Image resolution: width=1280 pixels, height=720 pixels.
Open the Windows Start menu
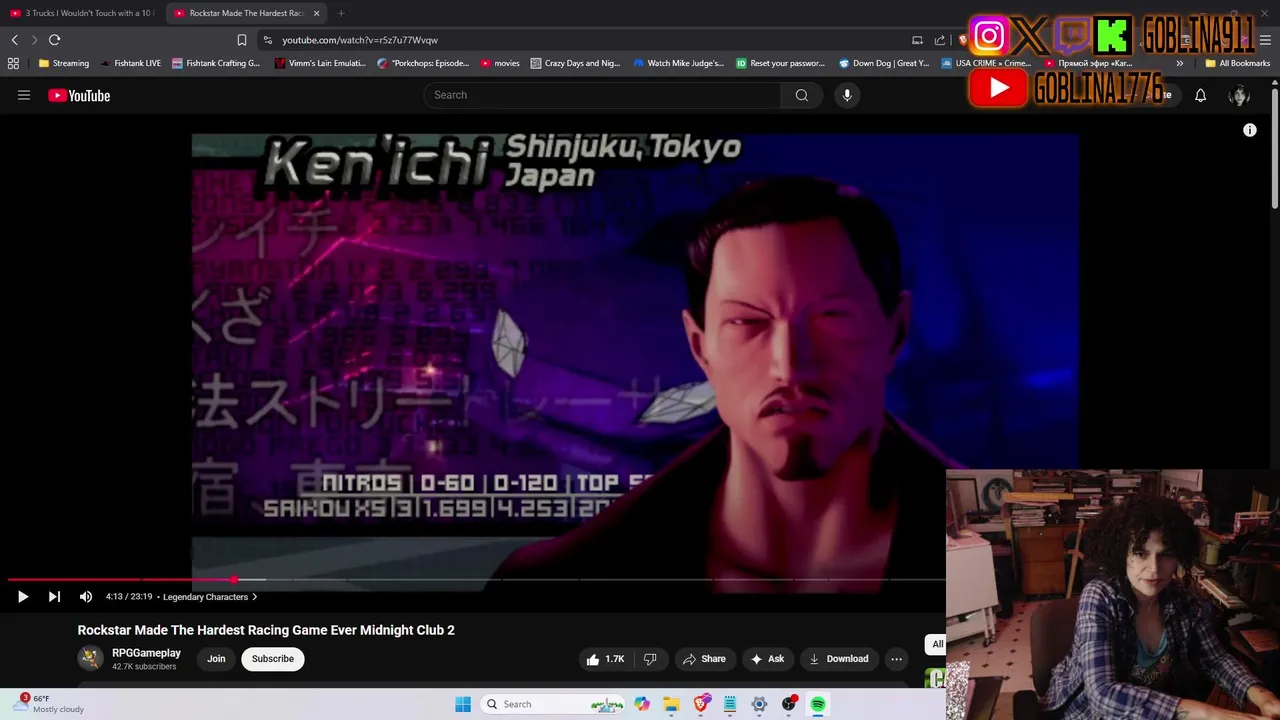coord(463,704)
